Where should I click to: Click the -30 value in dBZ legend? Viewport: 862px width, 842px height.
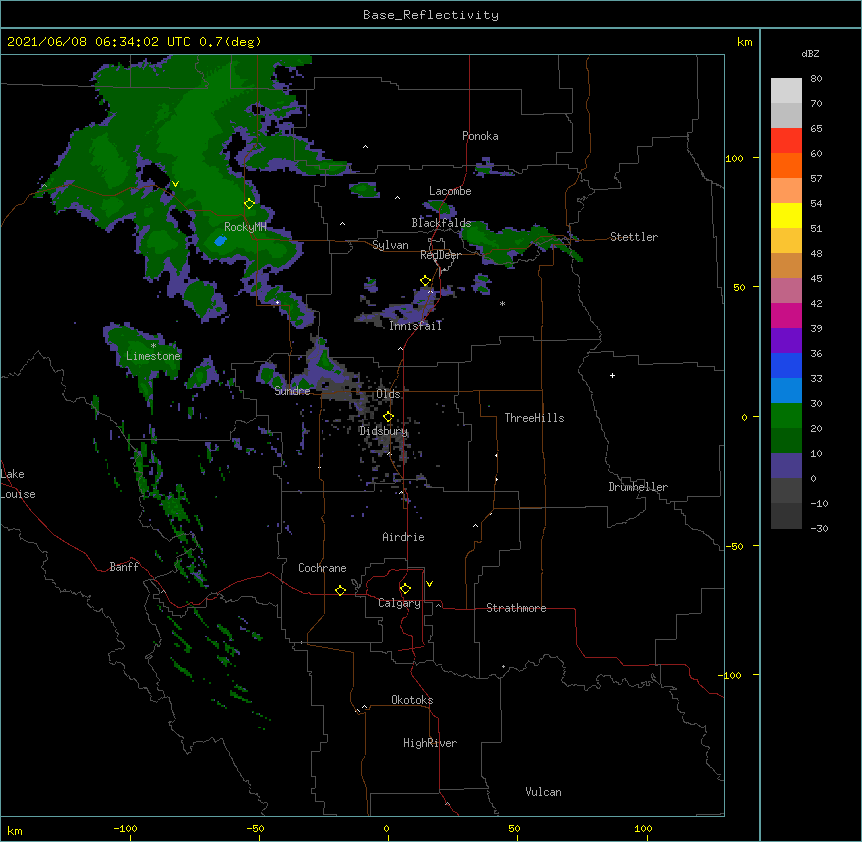(819, 529)
